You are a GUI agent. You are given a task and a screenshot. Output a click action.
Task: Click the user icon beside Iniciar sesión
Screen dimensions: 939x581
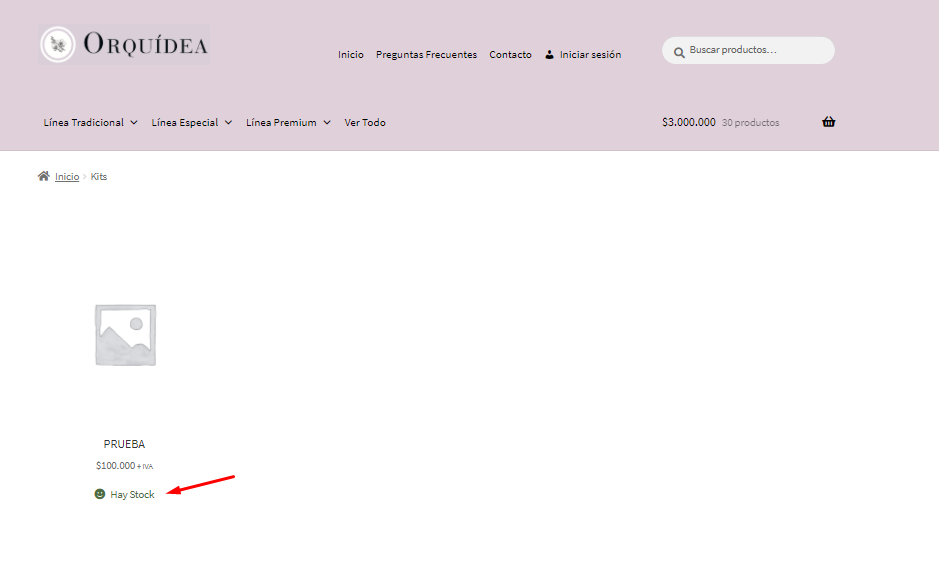(x=549, y=55)
